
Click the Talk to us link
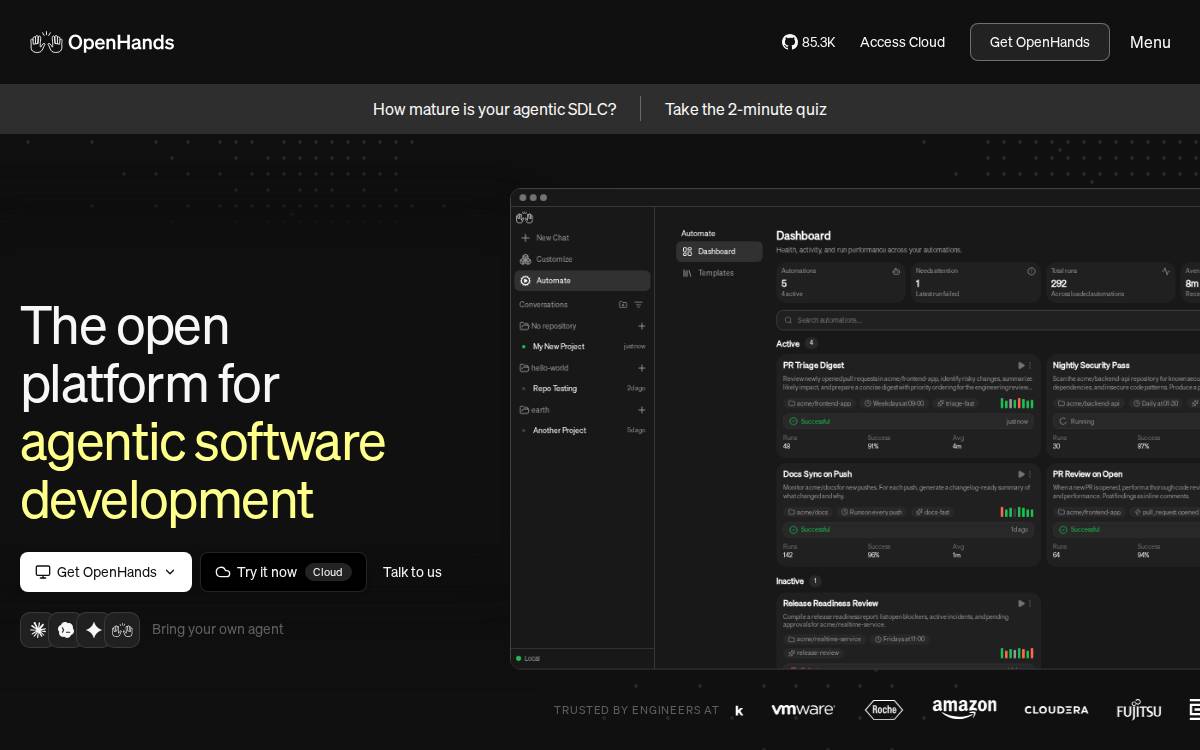pyautogui.click(x=412, y=572)
